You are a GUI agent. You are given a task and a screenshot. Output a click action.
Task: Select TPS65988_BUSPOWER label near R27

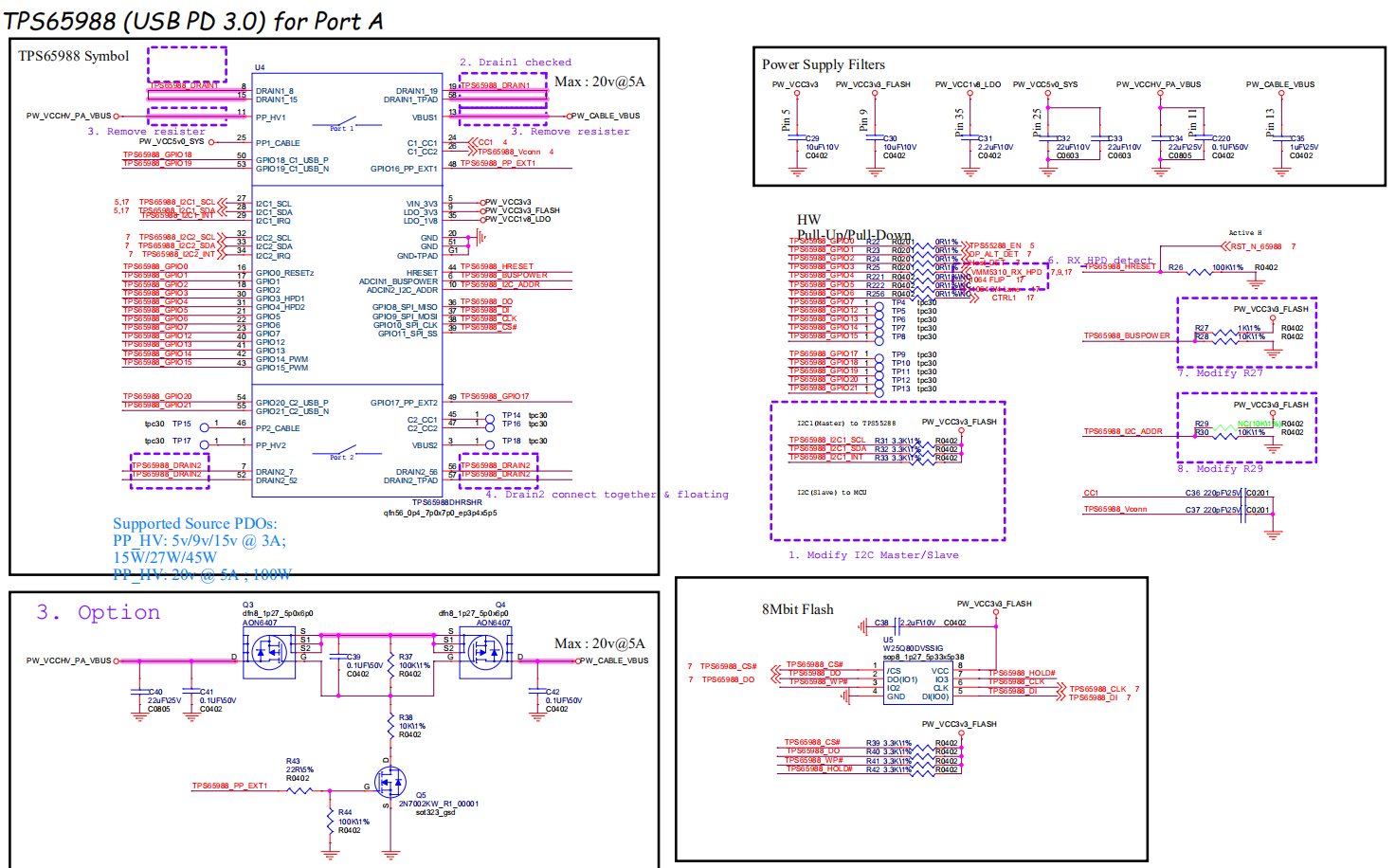[x=1127, y=335]
